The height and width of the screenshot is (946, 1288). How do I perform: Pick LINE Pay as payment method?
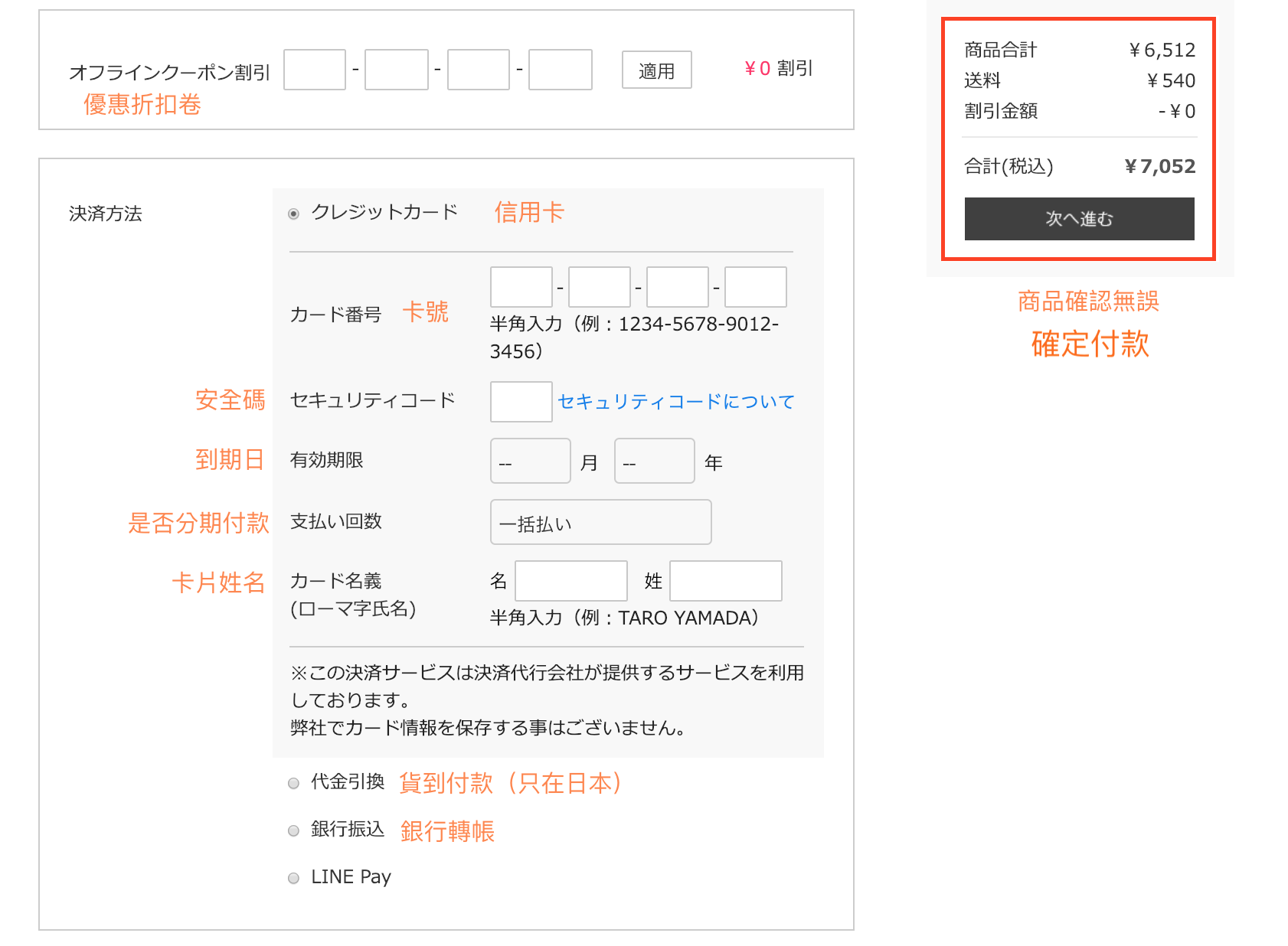[293, 878]
